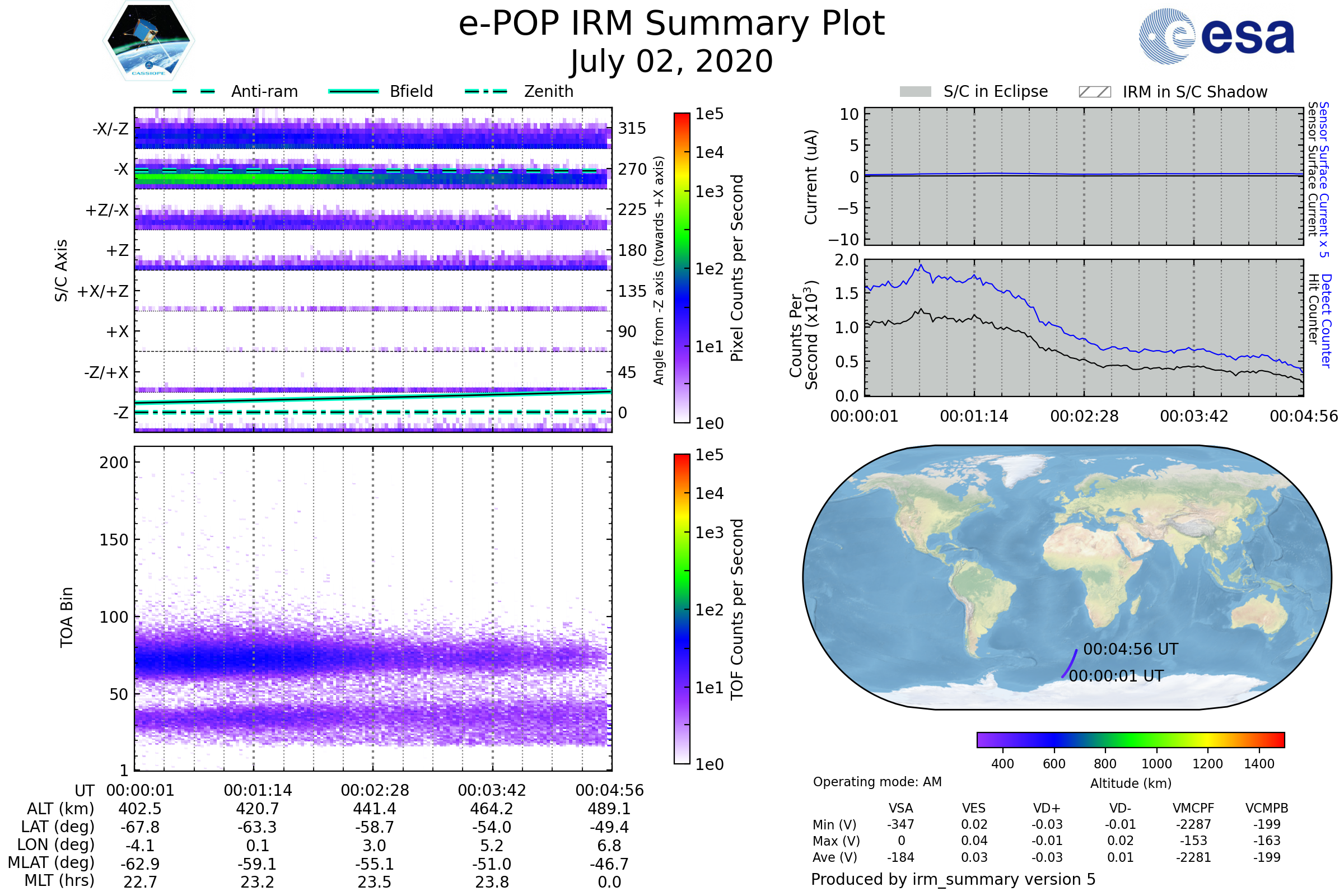Screen dimensions: 1344x896
Task: Click the Pixel Counts per Second colorbar
Action: (682, 268)
